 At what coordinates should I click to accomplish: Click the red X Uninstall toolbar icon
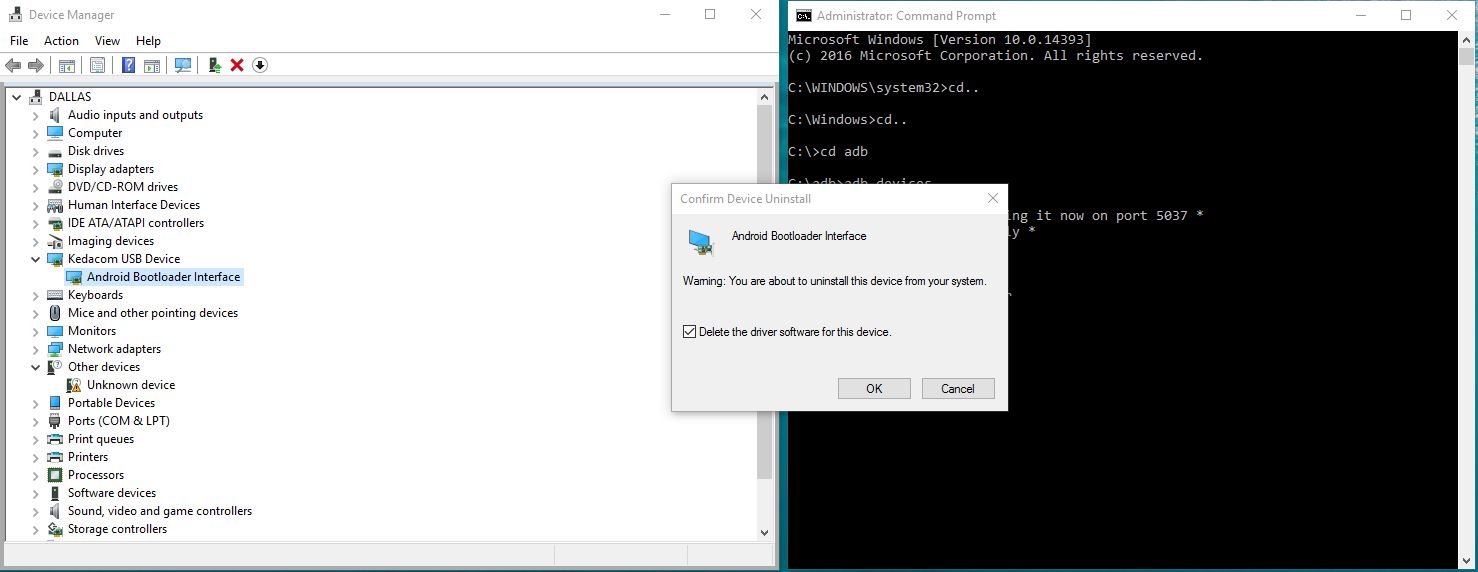pyautogui.click(x=237, y=65)
